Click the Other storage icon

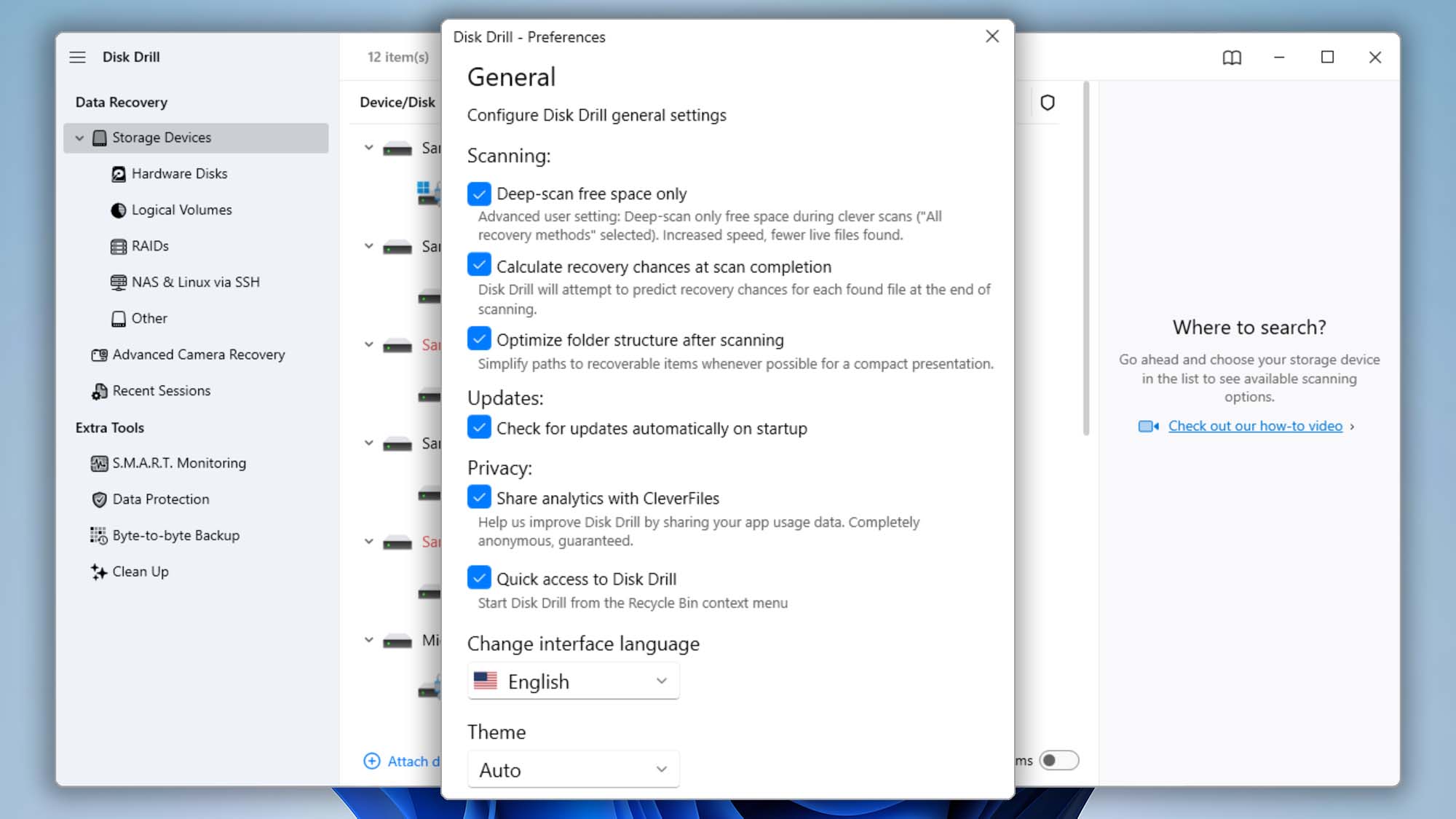coord(119,319)
